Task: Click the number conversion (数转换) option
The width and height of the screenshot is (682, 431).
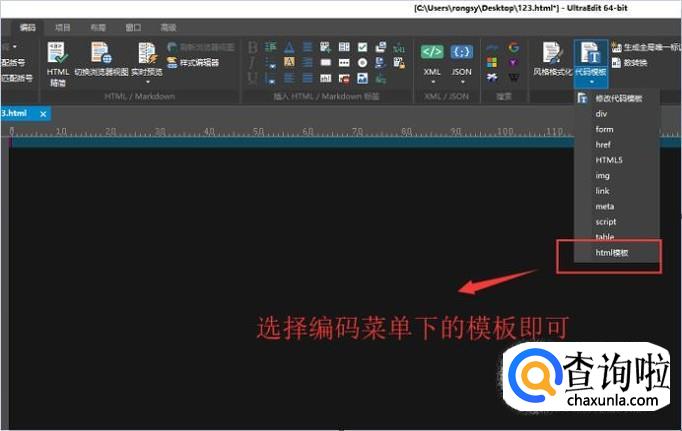Action: 629,63
